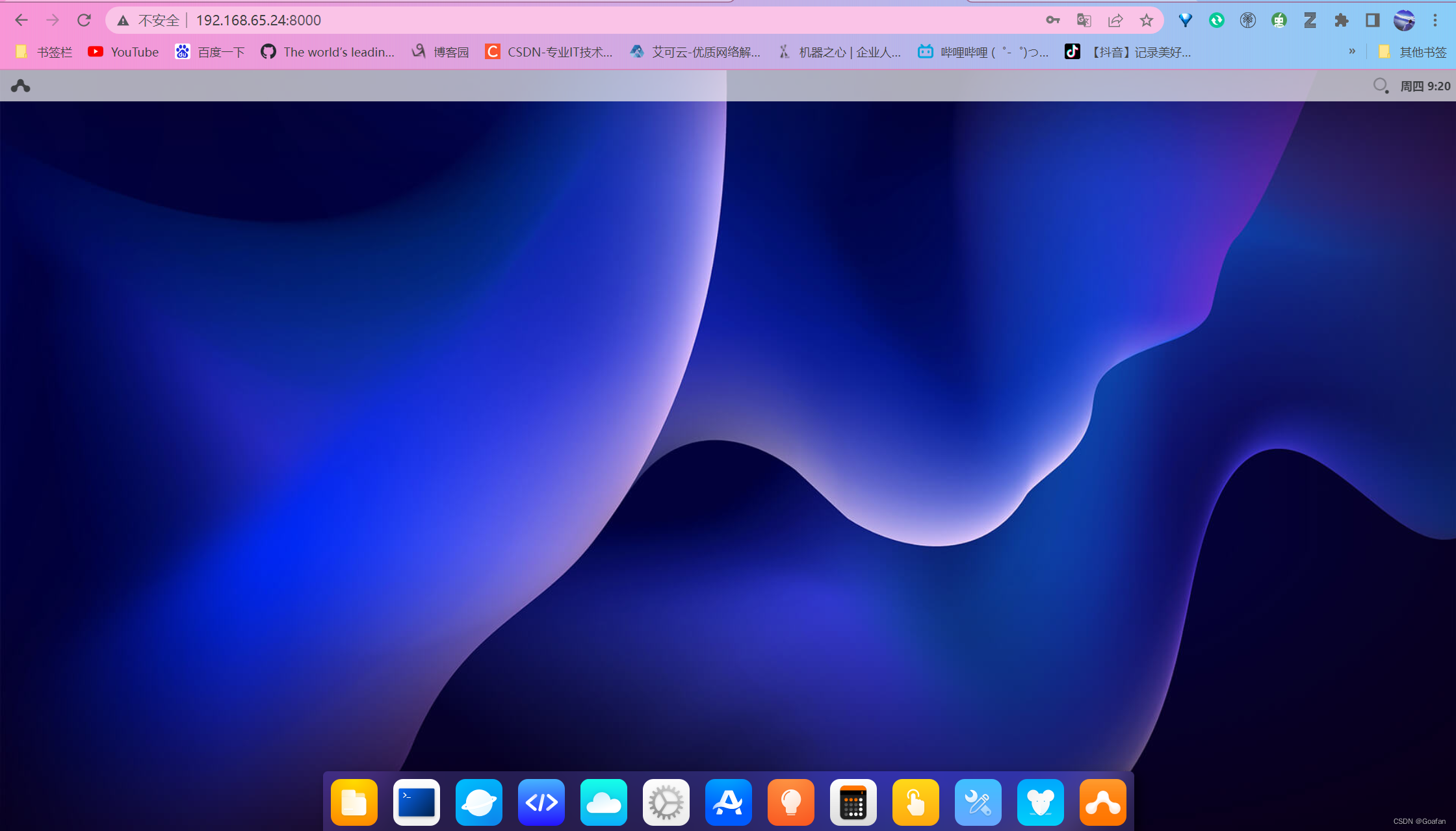Image resolution: width=1456 pixels, height=831 pixels.
Task: Open the orange lightbulb dock app
Action: (x=790, y=802)
